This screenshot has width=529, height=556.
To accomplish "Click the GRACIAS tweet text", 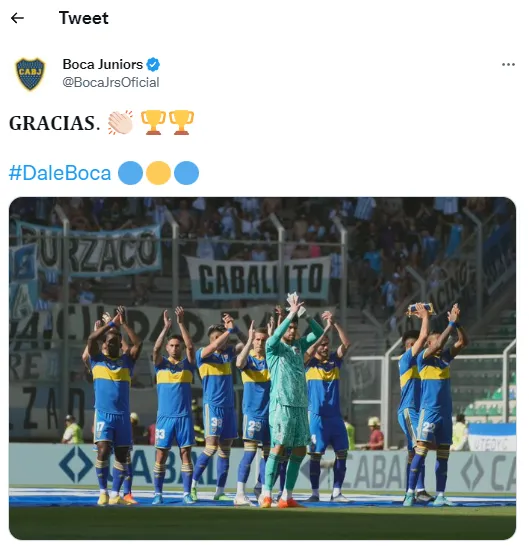I will [55, 123].
